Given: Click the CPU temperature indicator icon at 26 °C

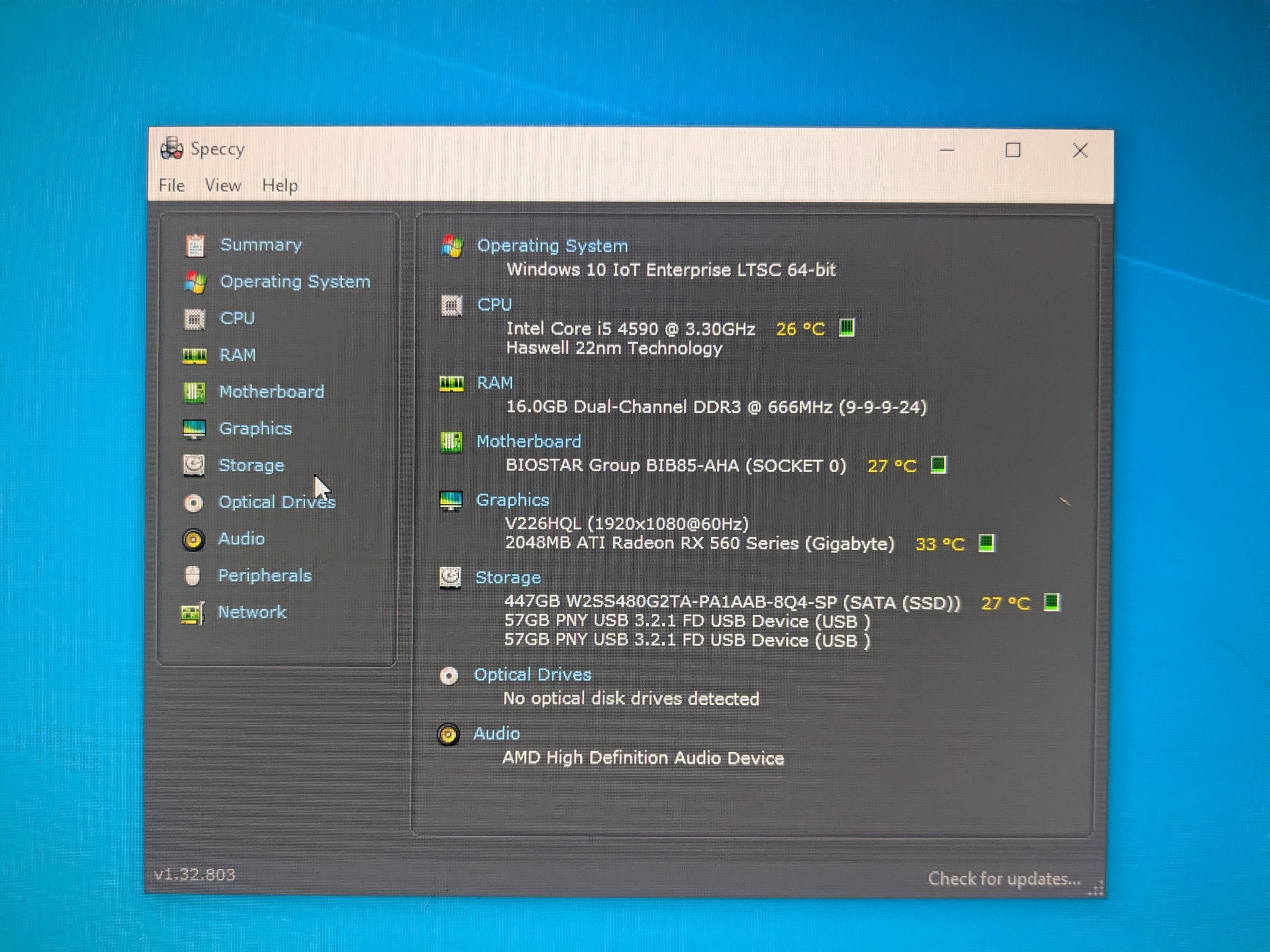Looking at the screenshot, I should pyautogui.click(x=846, y=328).
